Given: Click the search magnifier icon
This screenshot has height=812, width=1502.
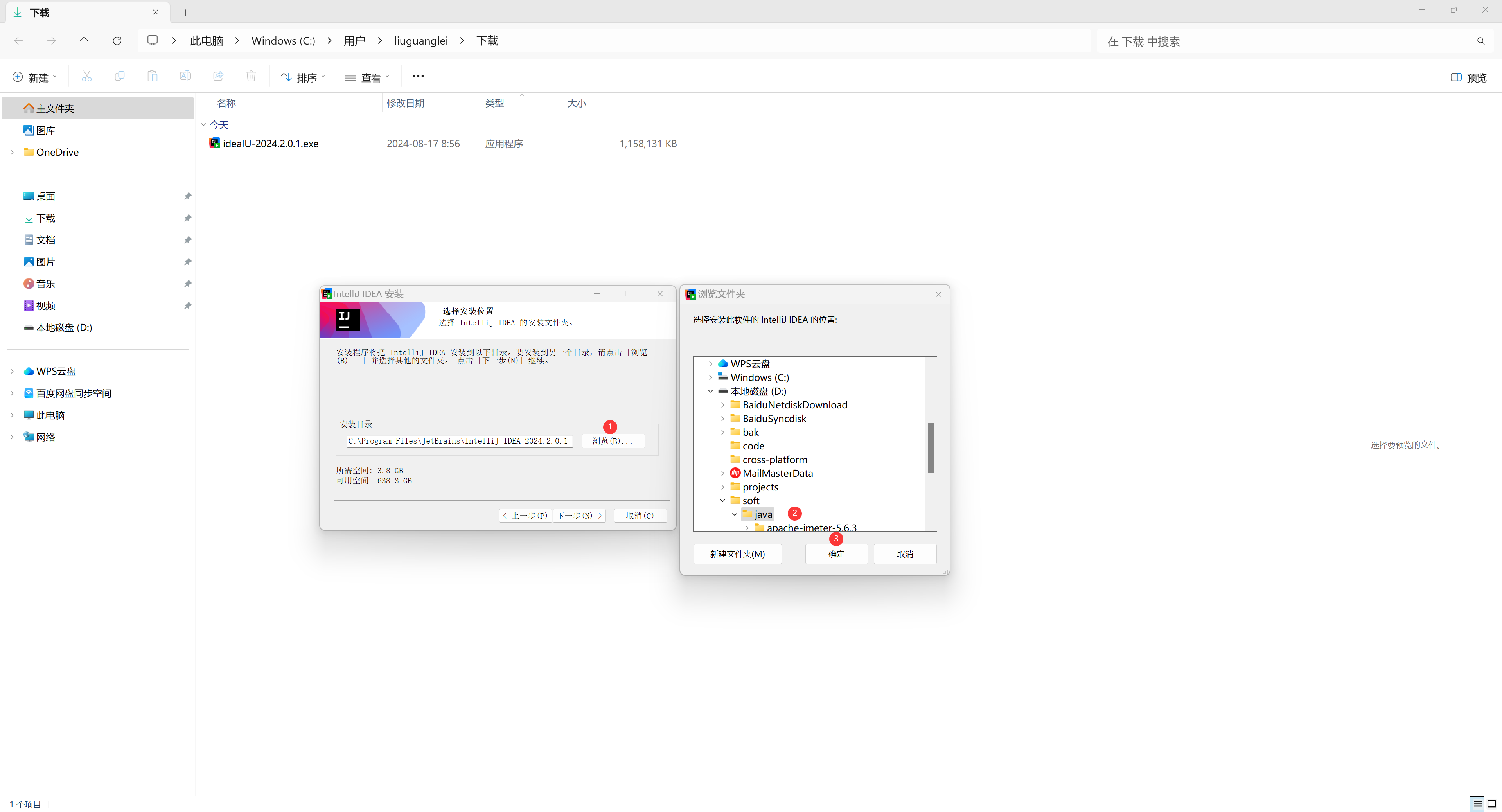Looking at the screenshot, I should (1480, 41).
